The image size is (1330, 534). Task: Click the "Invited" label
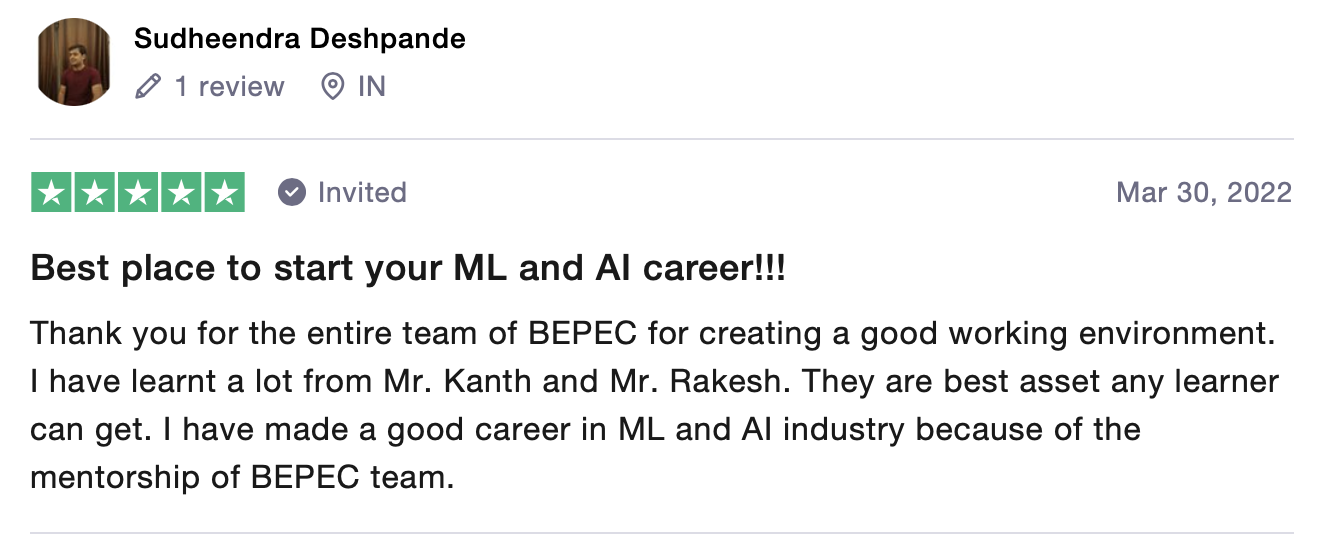362,192
